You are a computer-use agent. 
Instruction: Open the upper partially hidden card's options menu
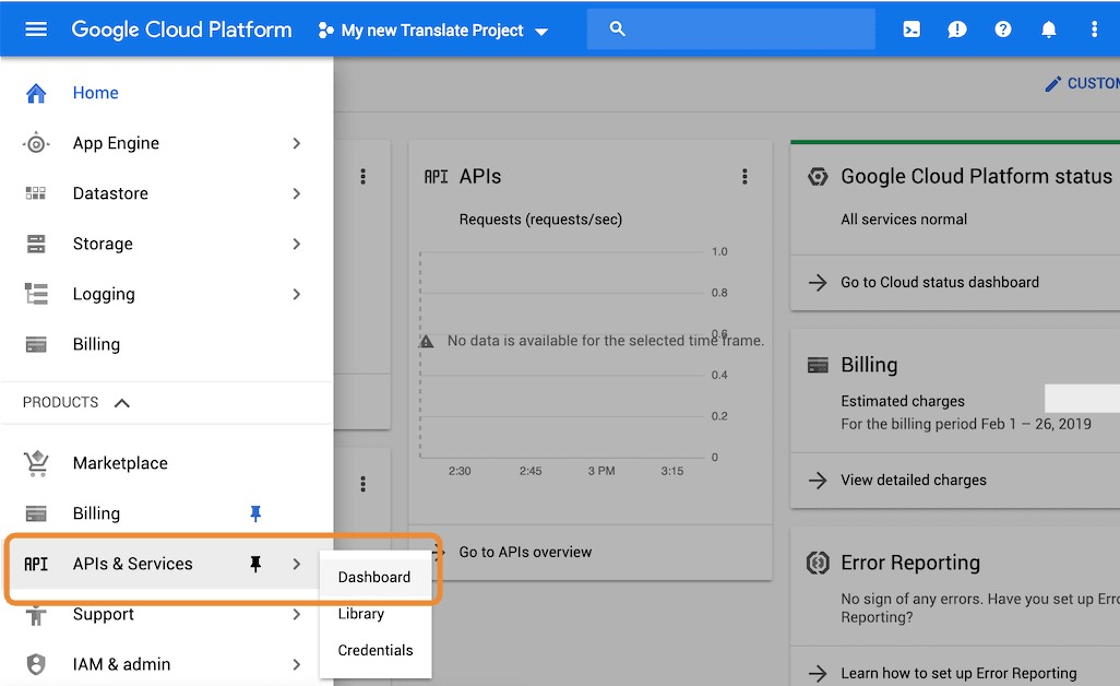(x=363, y=177)
